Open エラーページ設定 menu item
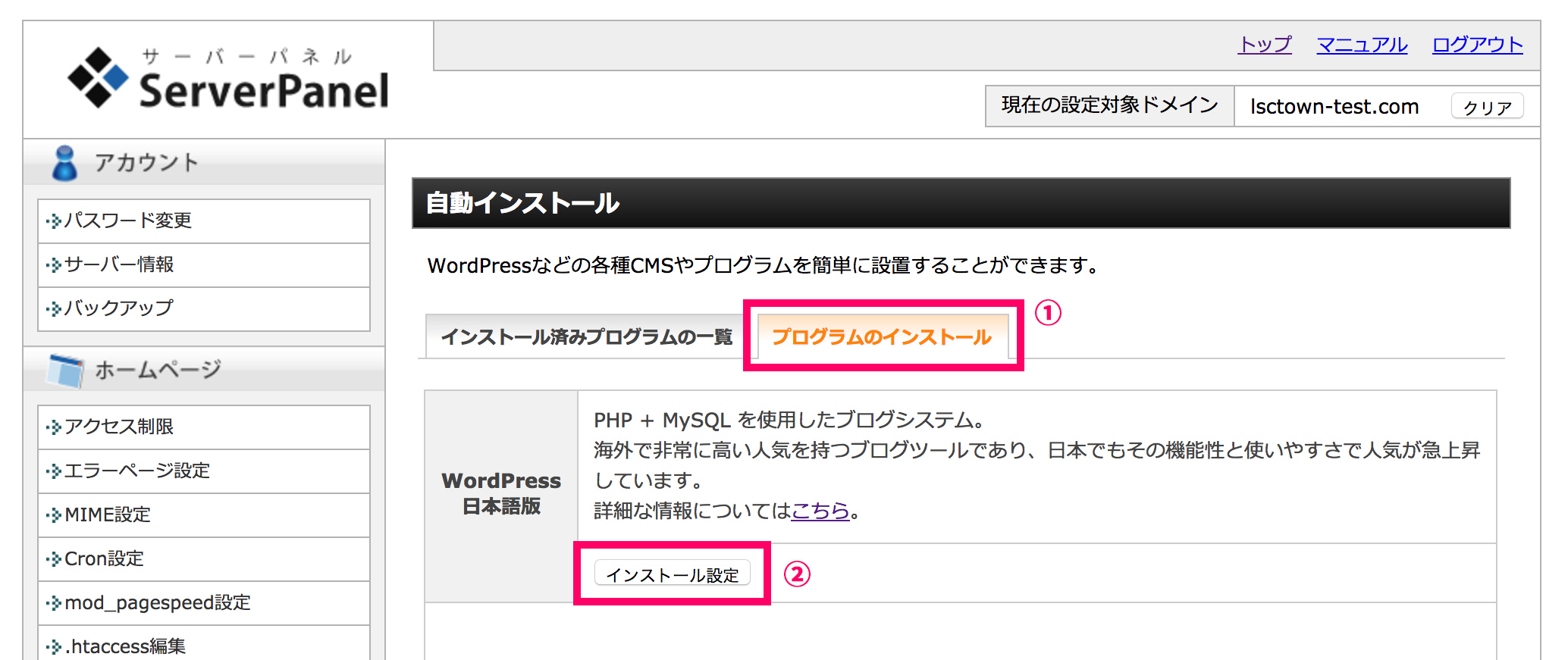 tap(136, 471)
